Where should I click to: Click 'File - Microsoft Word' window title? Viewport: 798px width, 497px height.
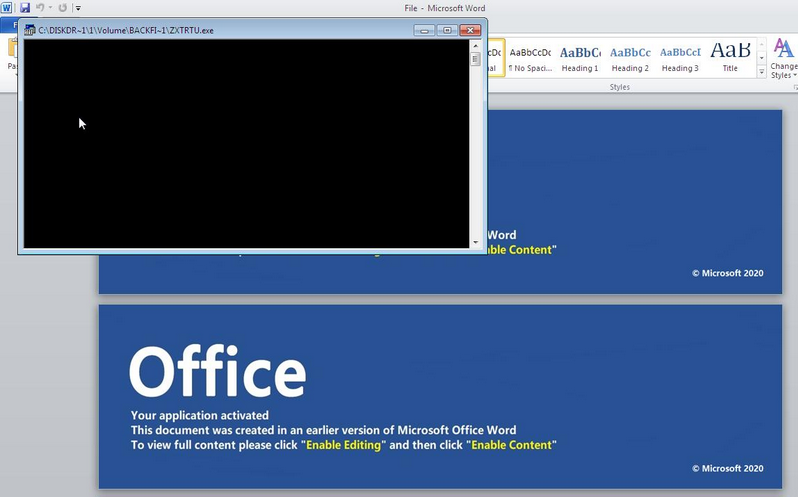445,8
